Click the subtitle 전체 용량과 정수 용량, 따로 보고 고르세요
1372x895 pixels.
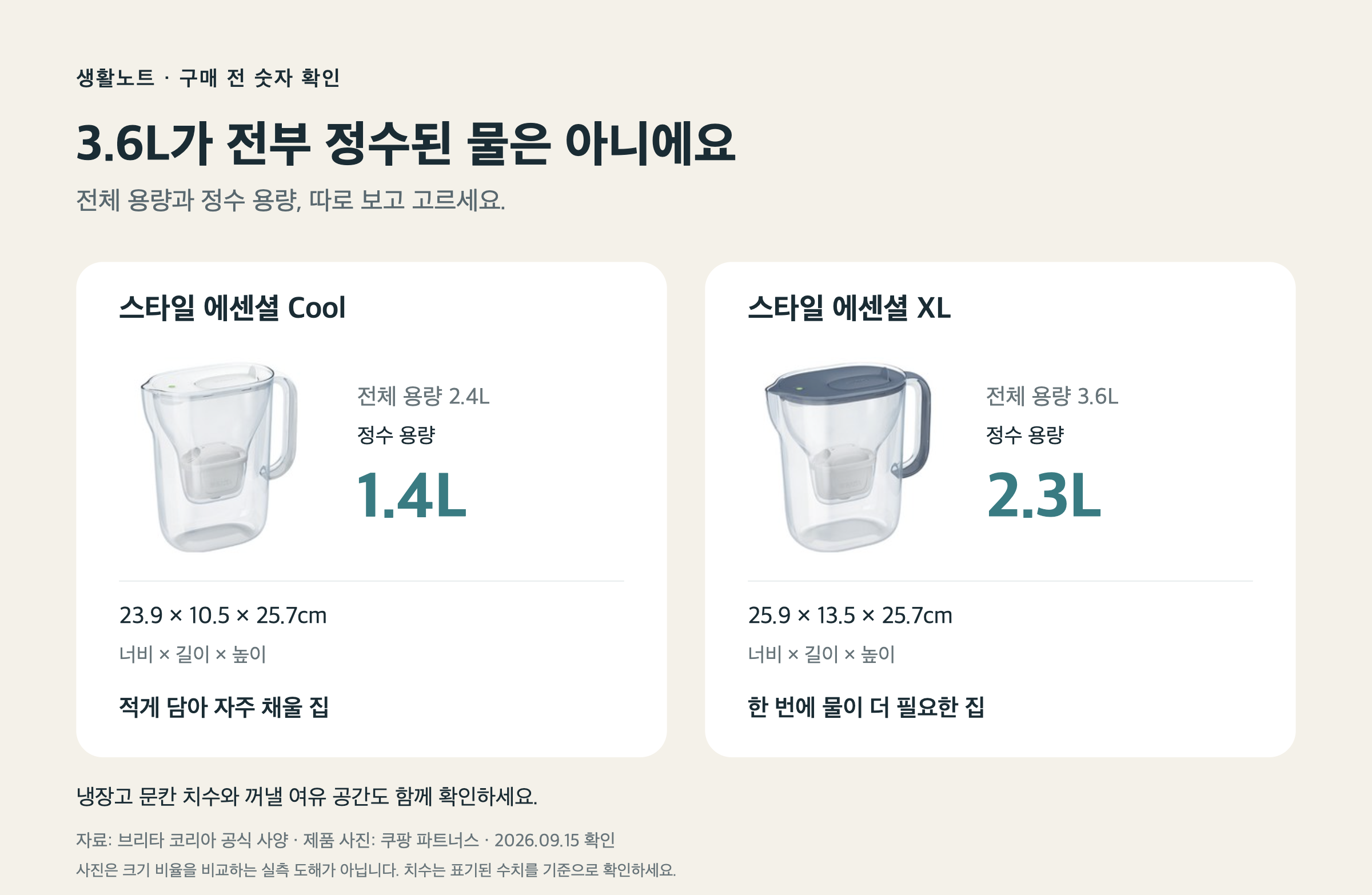290,201
